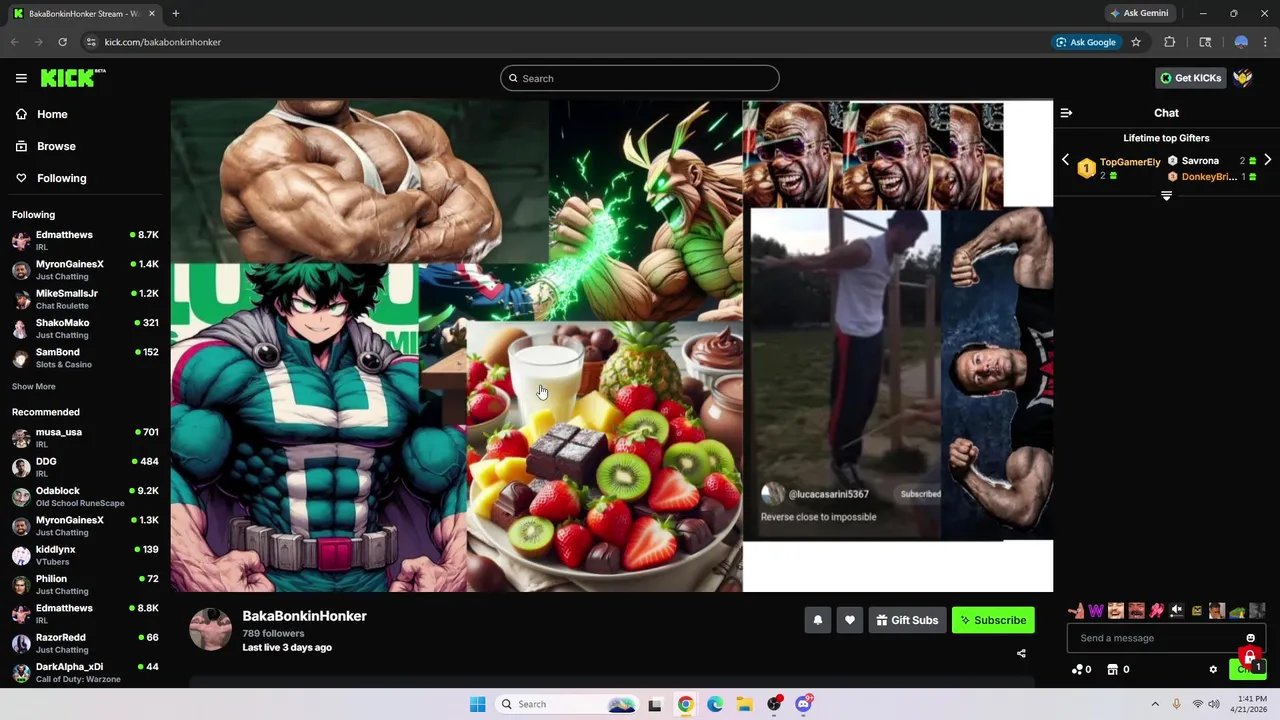This screenshot has width=1280, height=720.
Task: Open a new browser tab
Action: tap(175, 13)
